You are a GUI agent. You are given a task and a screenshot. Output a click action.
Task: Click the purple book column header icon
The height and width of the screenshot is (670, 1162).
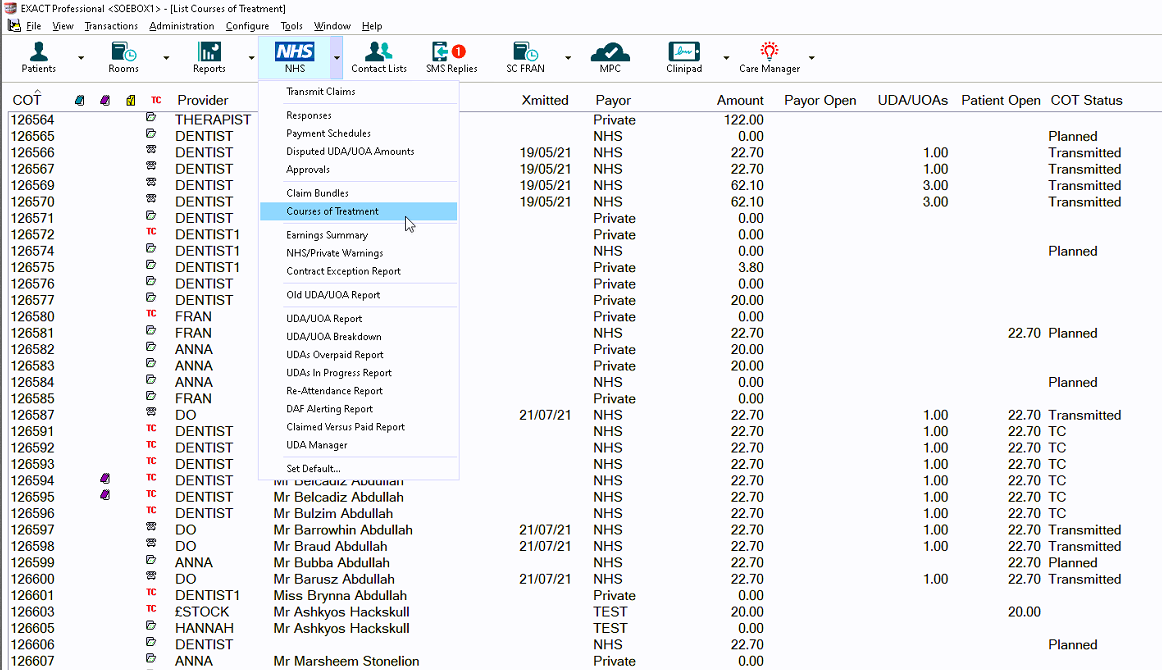coord(105,100)
